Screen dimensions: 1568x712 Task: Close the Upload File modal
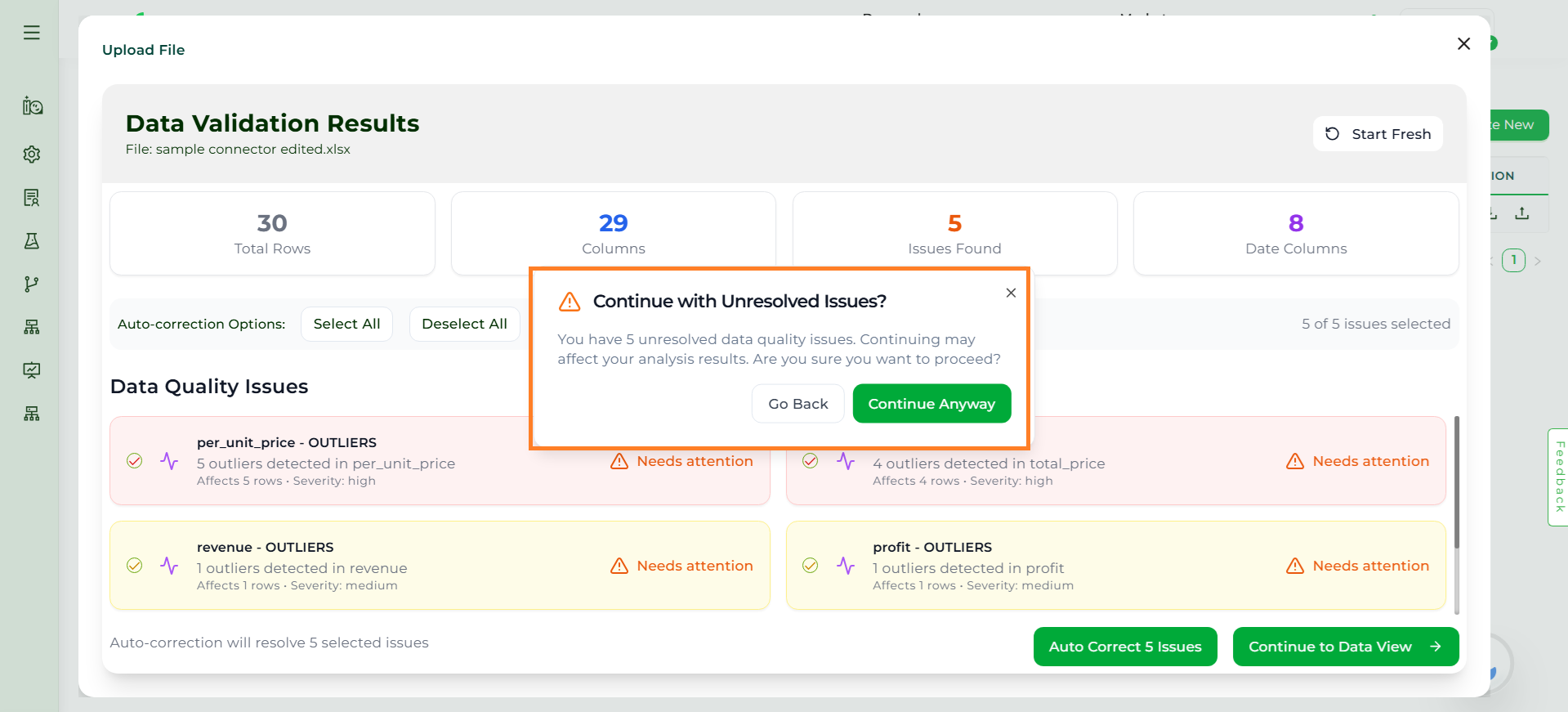(1463, 44)
